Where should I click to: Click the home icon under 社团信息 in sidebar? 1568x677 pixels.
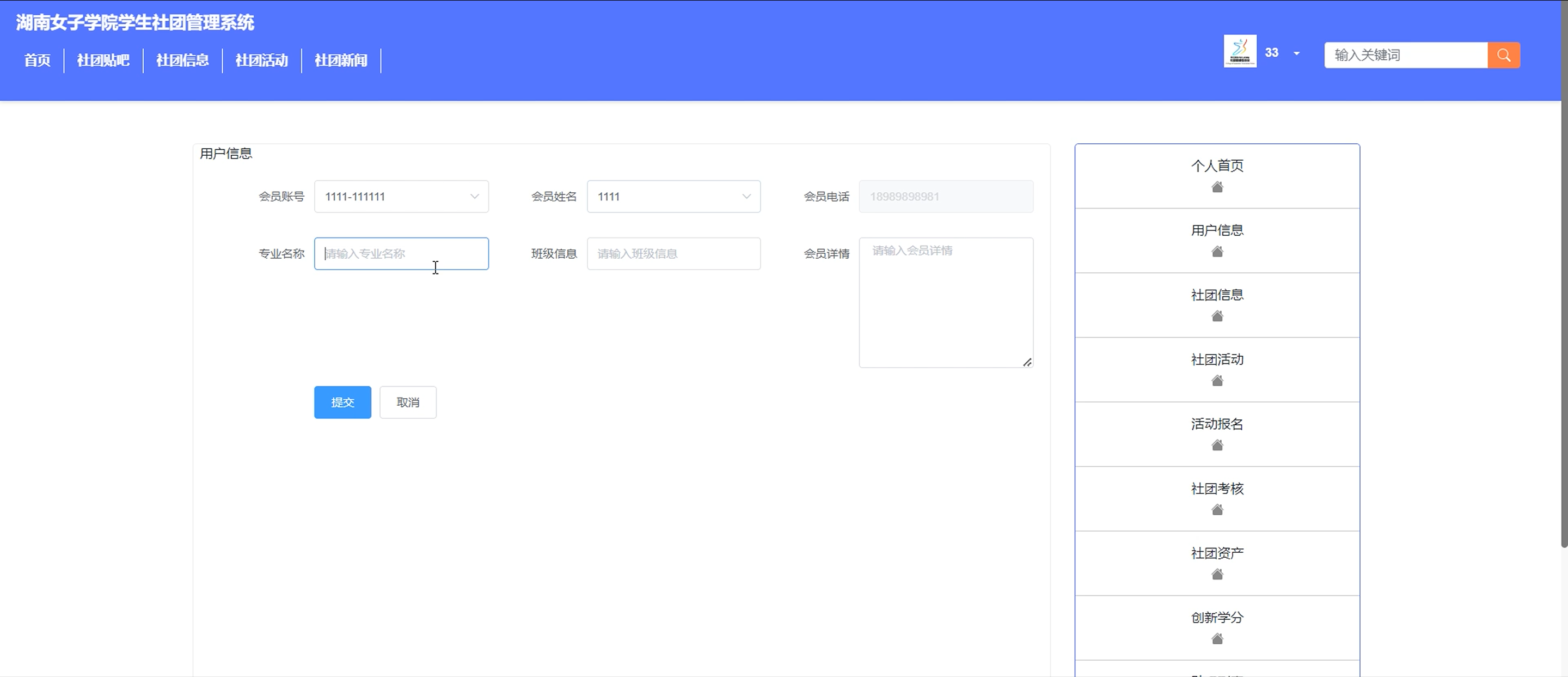point(1217,316)
